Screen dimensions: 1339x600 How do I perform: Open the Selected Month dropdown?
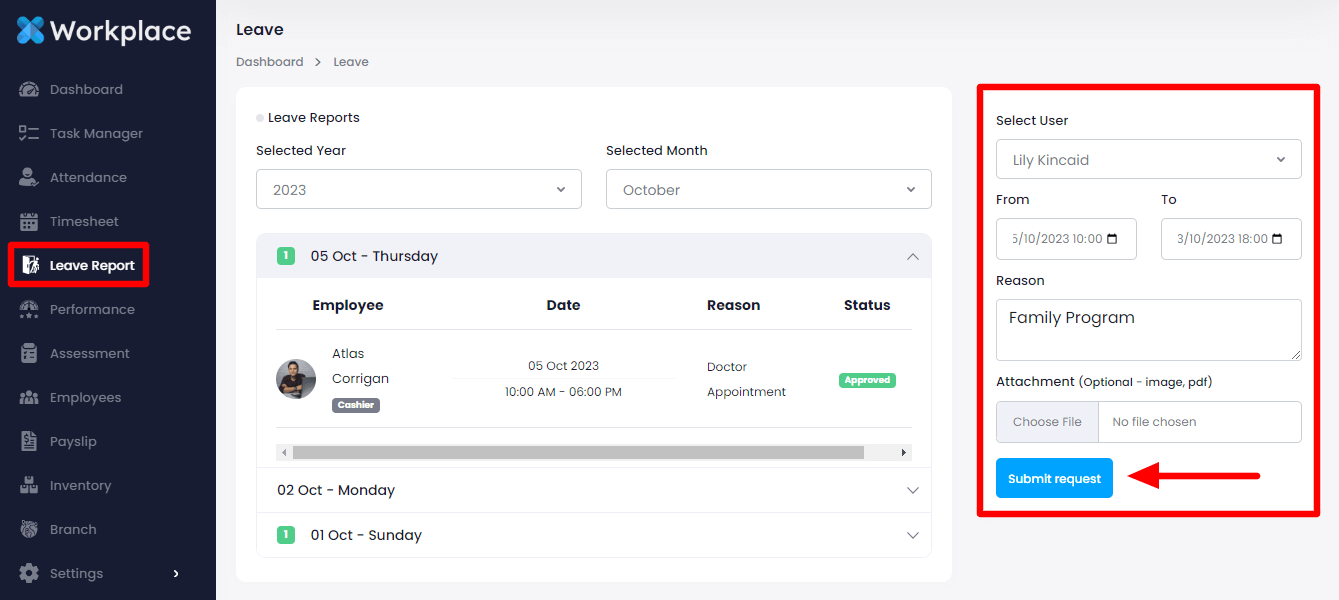[768, 190]
